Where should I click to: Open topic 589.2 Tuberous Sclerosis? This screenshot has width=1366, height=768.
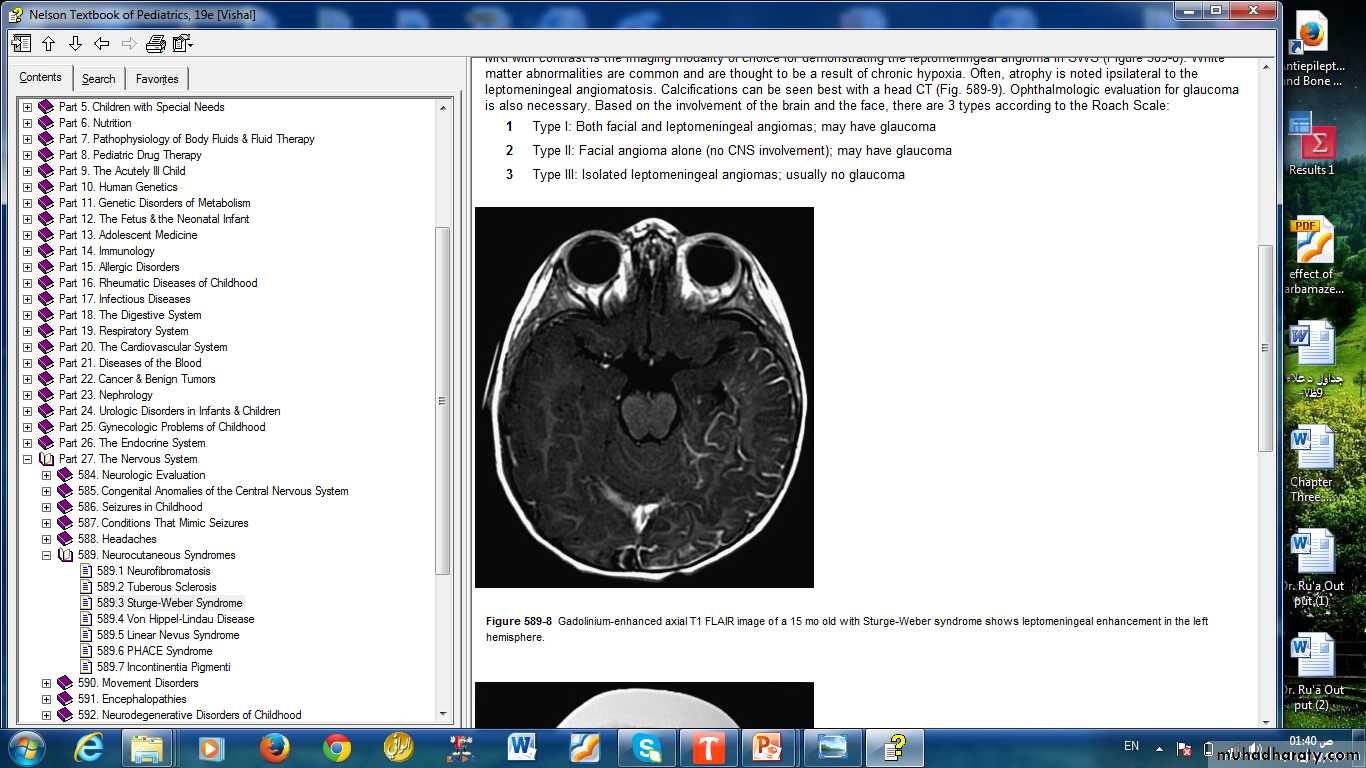156,587
